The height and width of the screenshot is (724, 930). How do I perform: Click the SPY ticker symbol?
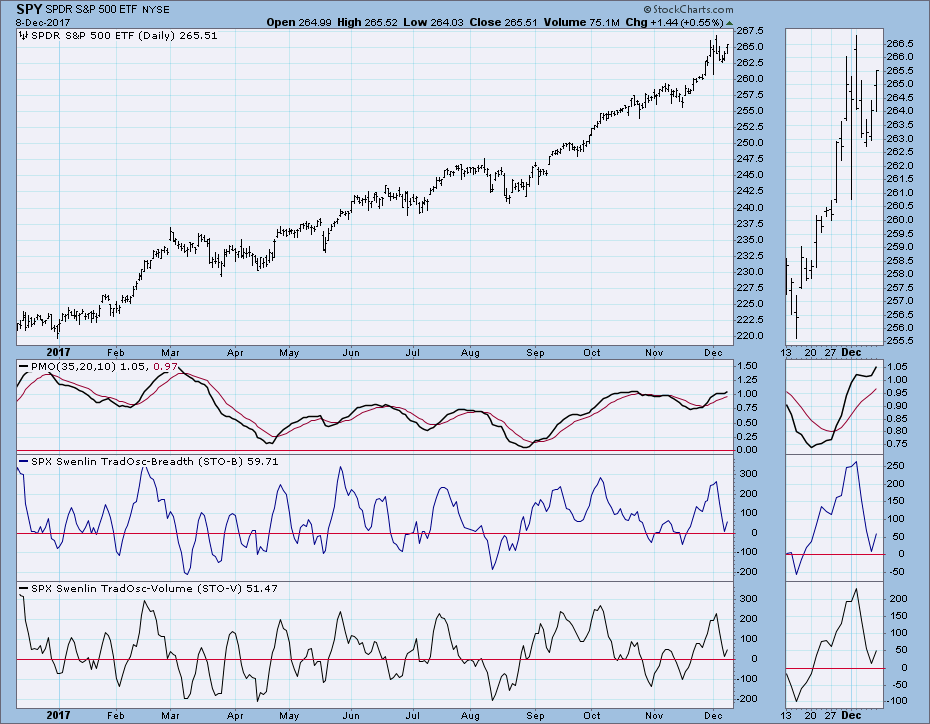click(29, 9)
